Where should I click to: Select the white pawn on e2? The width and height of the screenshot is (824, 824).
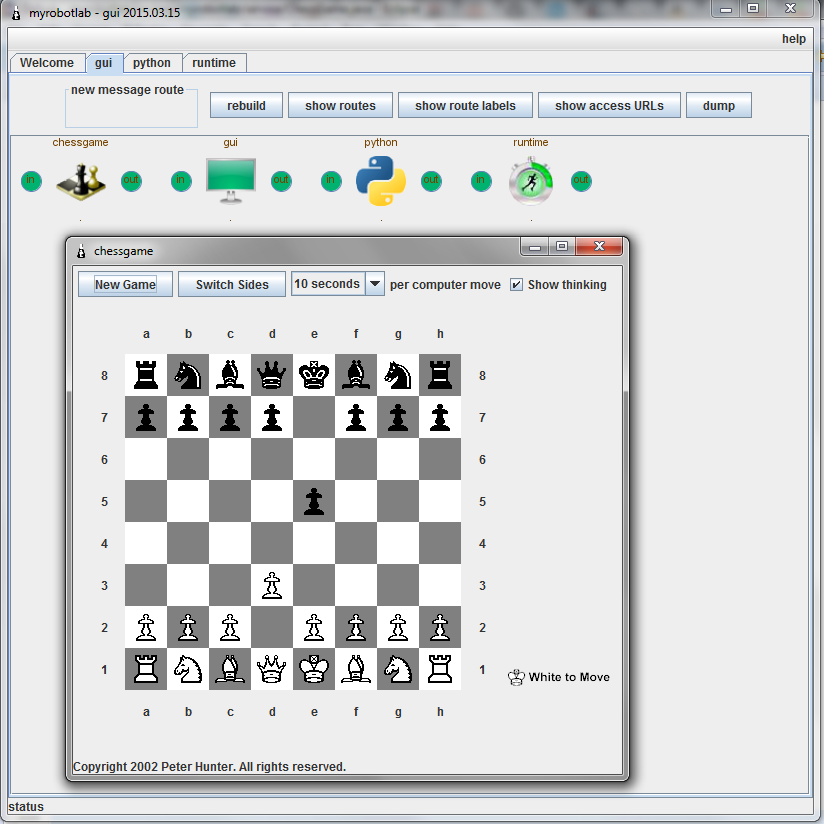314,627
